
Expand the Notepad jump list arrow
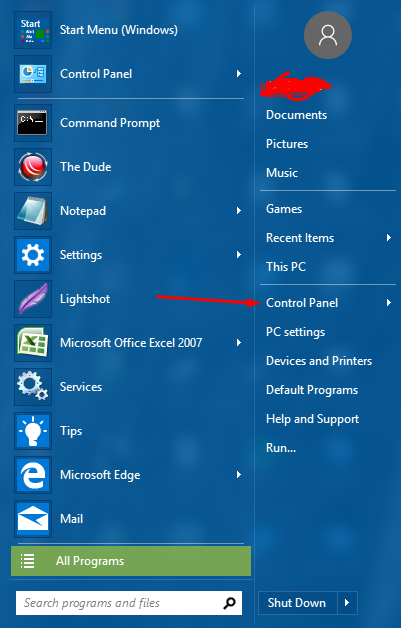[239, 211]
